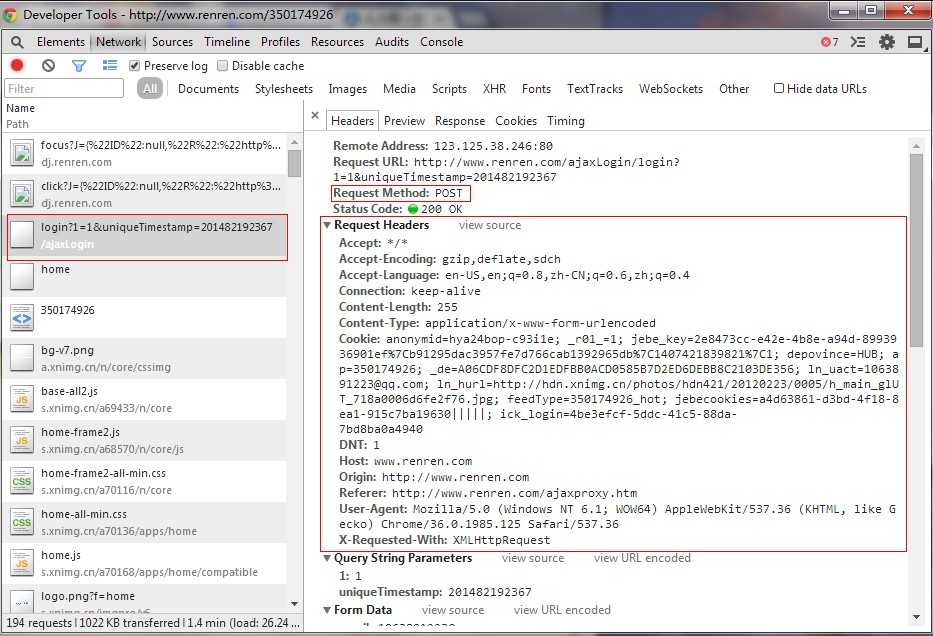Close the request details pane with the X
Image resolution: width=933 pixels, height=636 pixels.
point(315,115)
